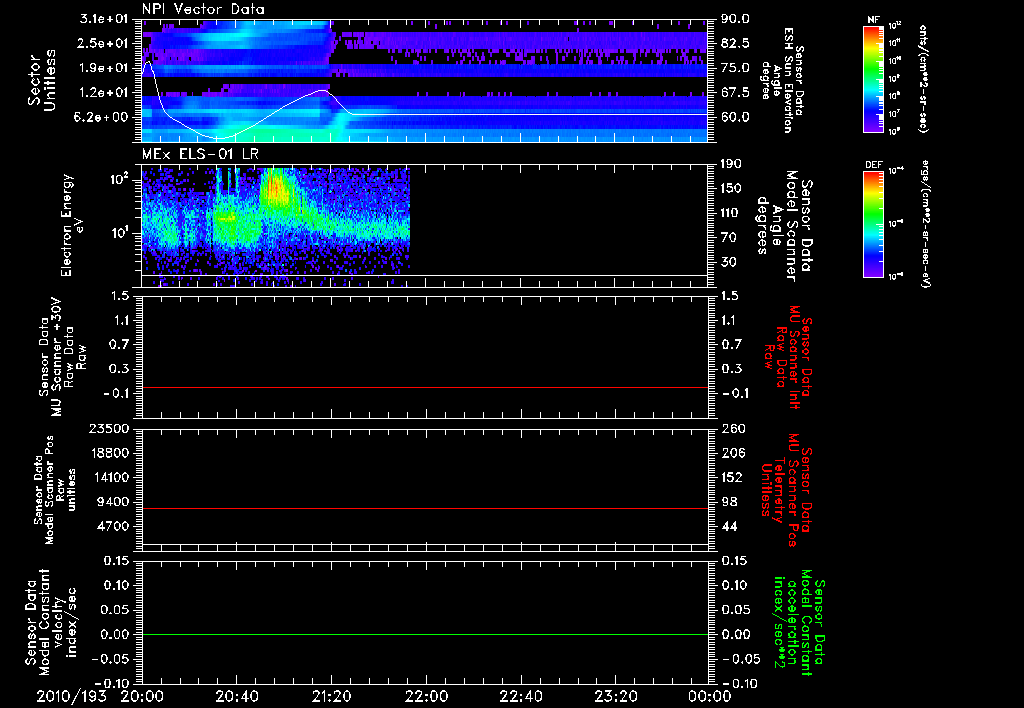The image size is (1024, 708).
Task: Click the 150 scanner angle tick label
Action: 731,188
